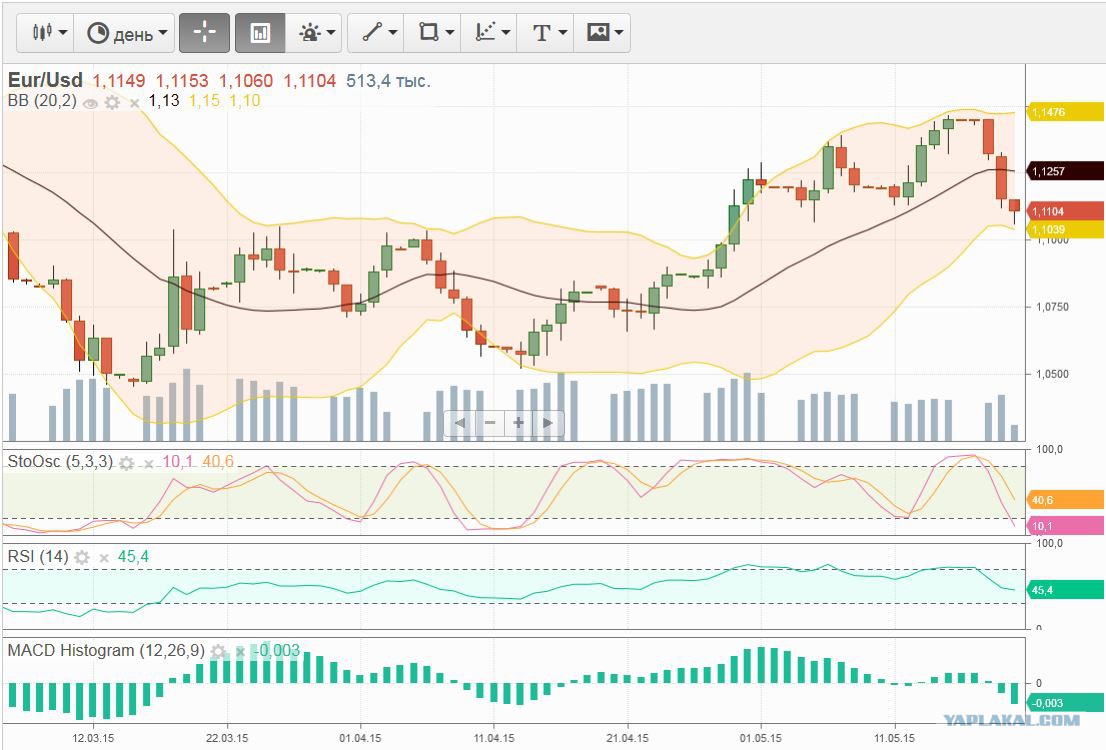Open the день timeframe dropdown
Screen dimensions: 1106x750
[125, 32]
